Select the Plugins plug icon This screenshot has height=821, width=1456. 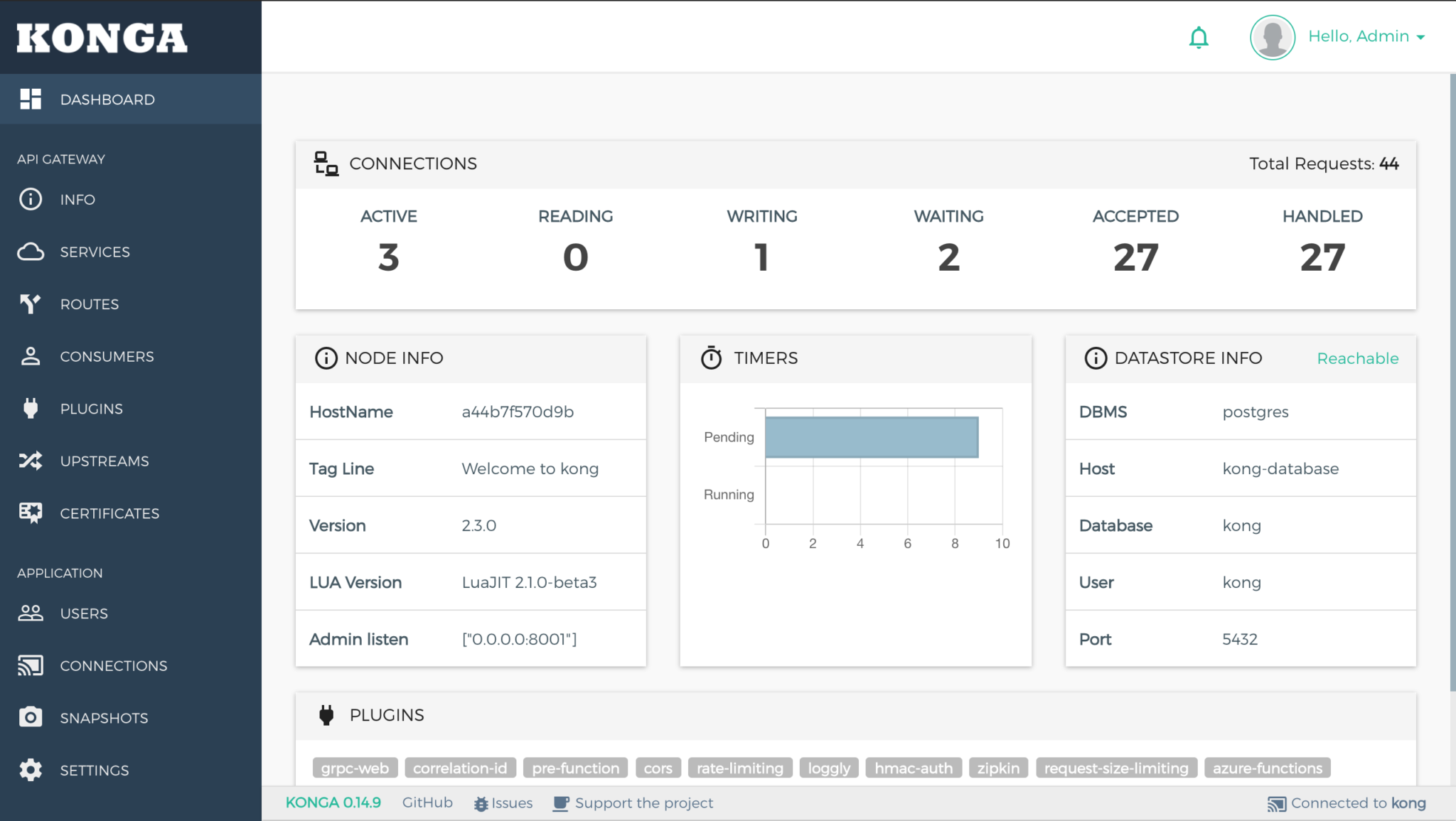(x=30, y=409)
